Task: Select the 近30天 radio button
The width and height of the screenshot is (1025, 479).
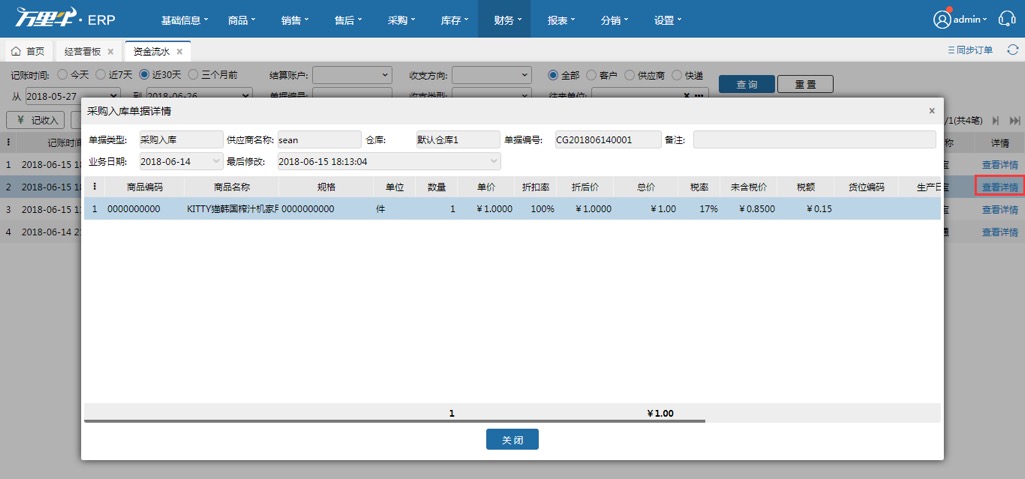Action: [144, 75]
